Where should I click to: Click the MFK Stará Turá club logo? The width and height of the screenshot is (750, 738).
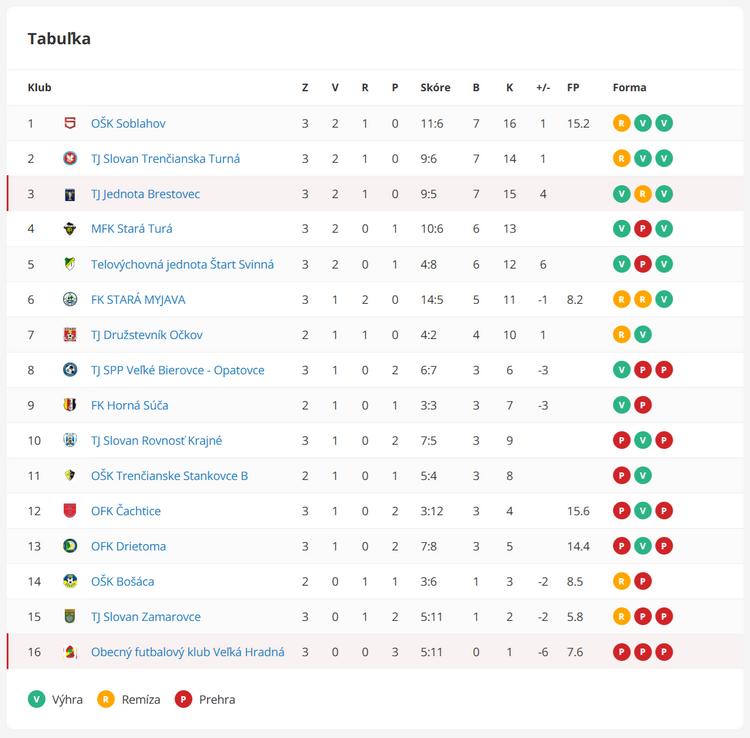[x=70, y=229]
